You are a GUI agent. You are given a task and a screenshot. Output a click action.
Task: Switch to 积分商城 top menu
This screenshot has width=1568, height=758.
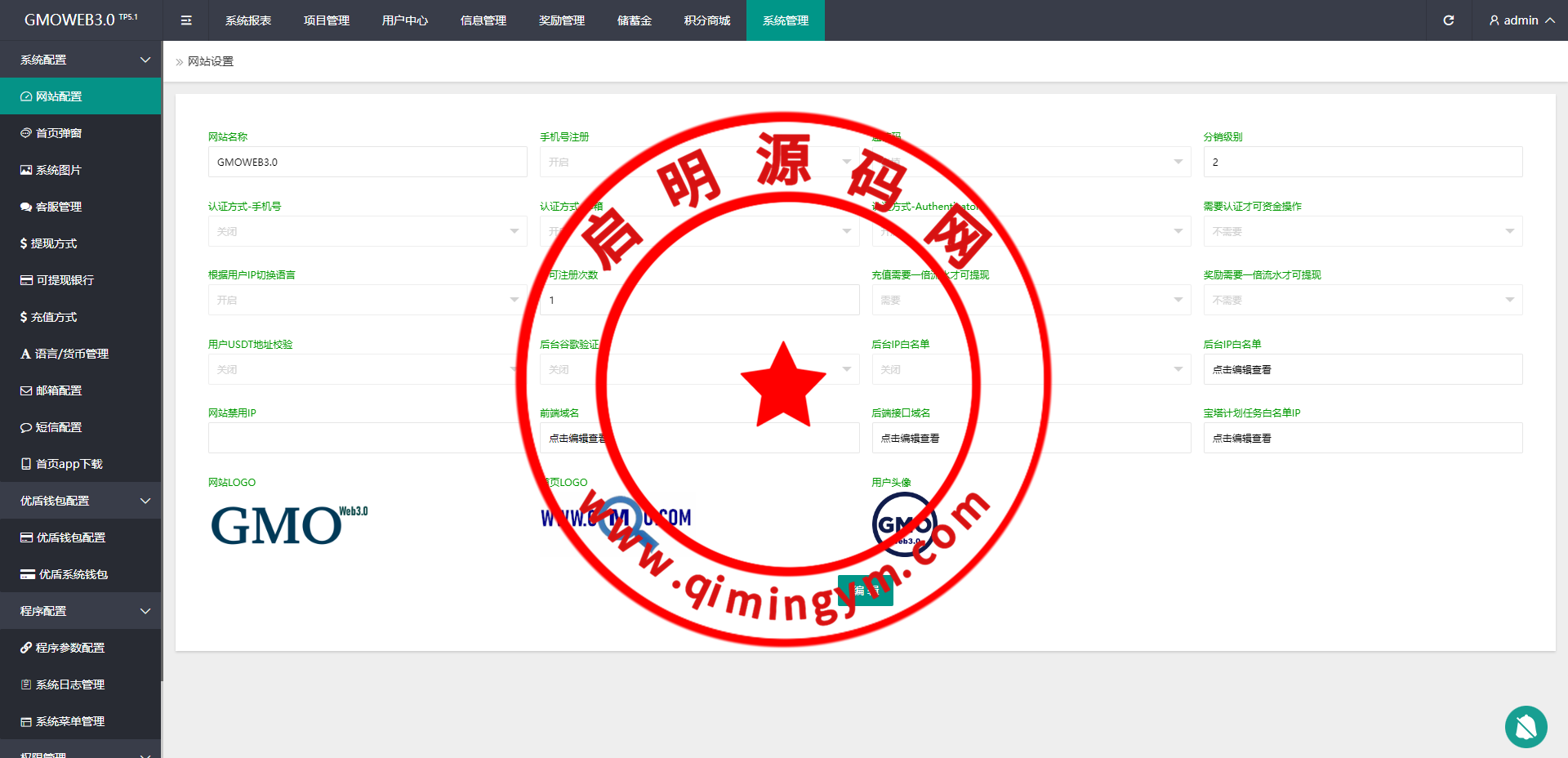[706, 20]
